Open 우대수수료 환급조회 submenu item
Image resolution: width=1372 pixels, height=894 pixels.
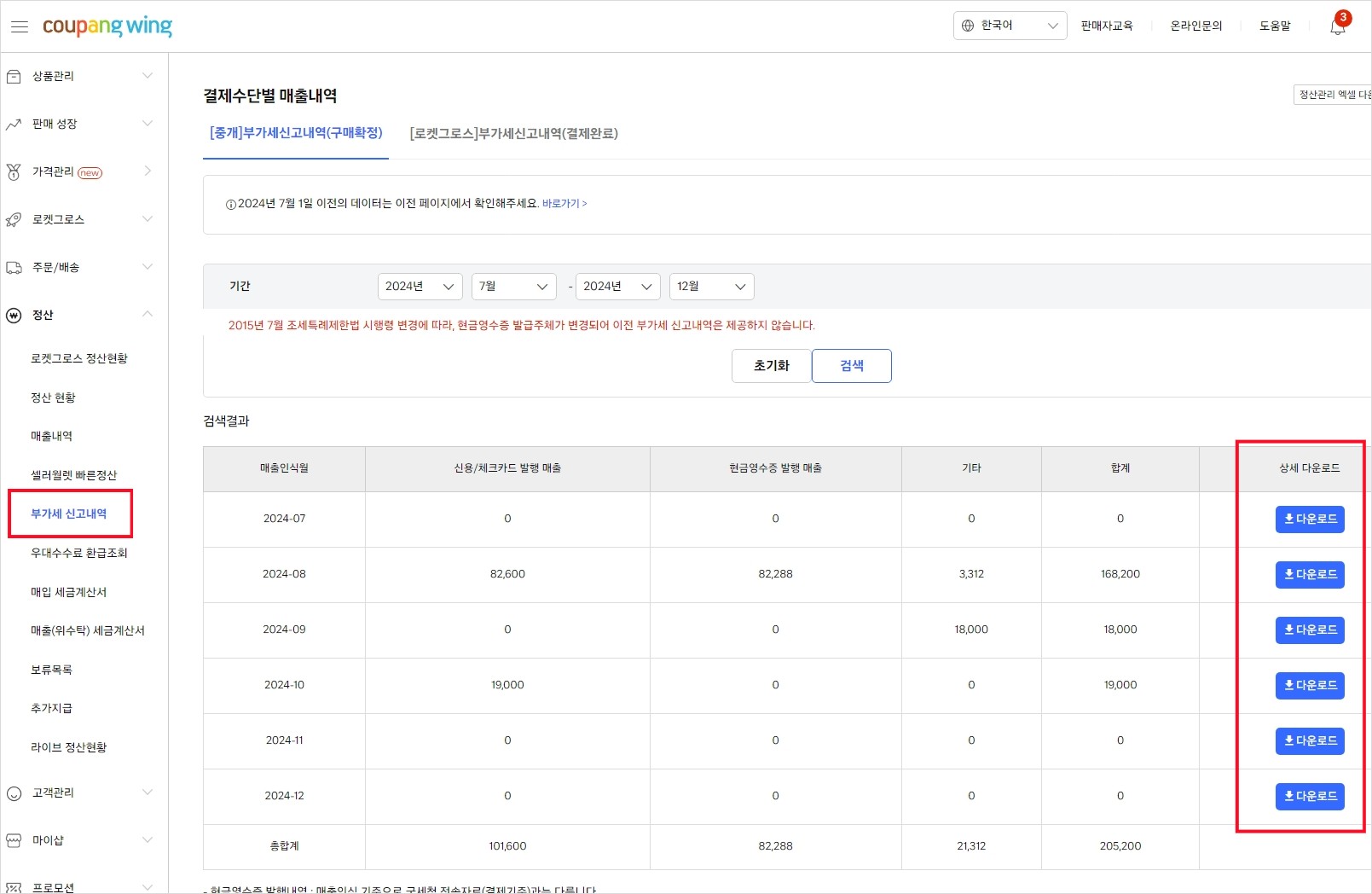(x=79, y=554)
